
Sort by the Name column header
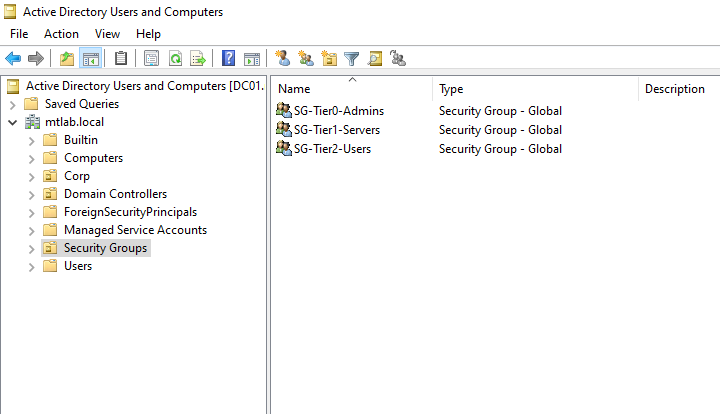[x=352, y=89]
